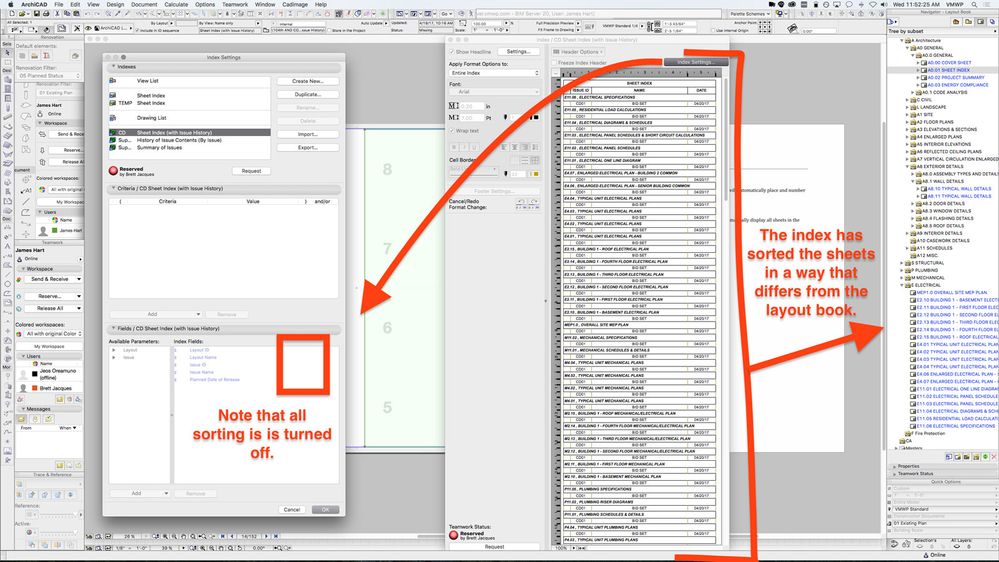Click the Messages inbox icon in Teamwork palette
This screenshot has width=999, height=562.
coord(22,419)
